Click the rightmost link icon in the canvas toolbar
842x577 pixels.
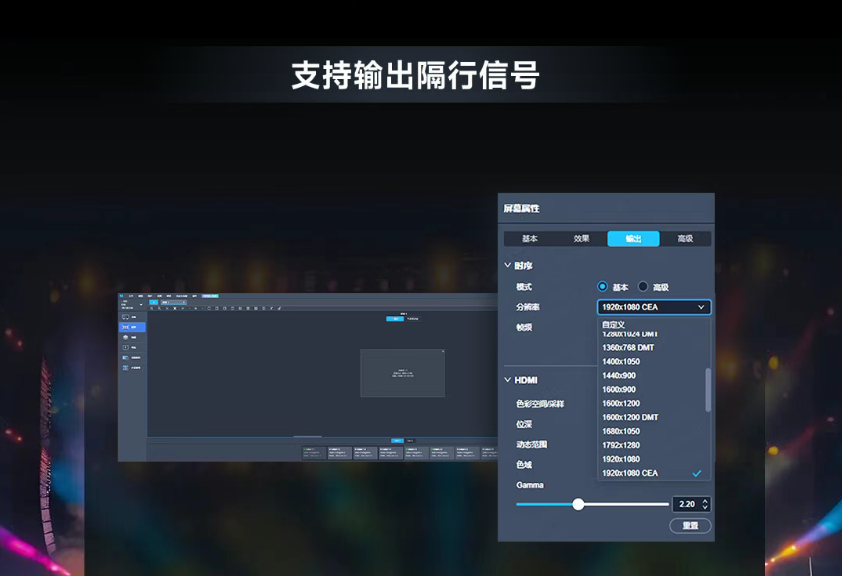tap(278, 308)
